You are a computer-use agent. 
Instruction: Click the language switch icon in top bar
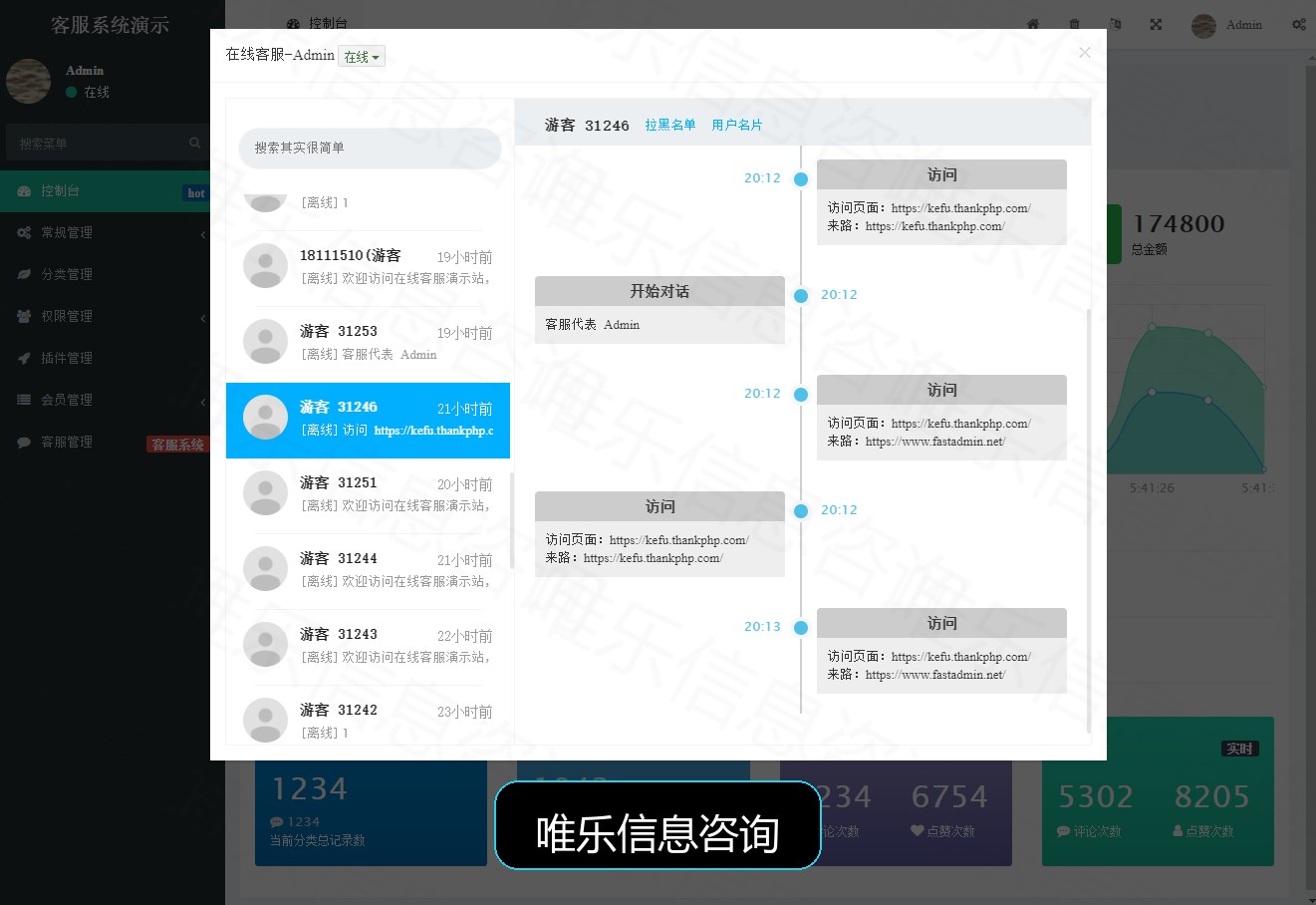click(1115, 25)
